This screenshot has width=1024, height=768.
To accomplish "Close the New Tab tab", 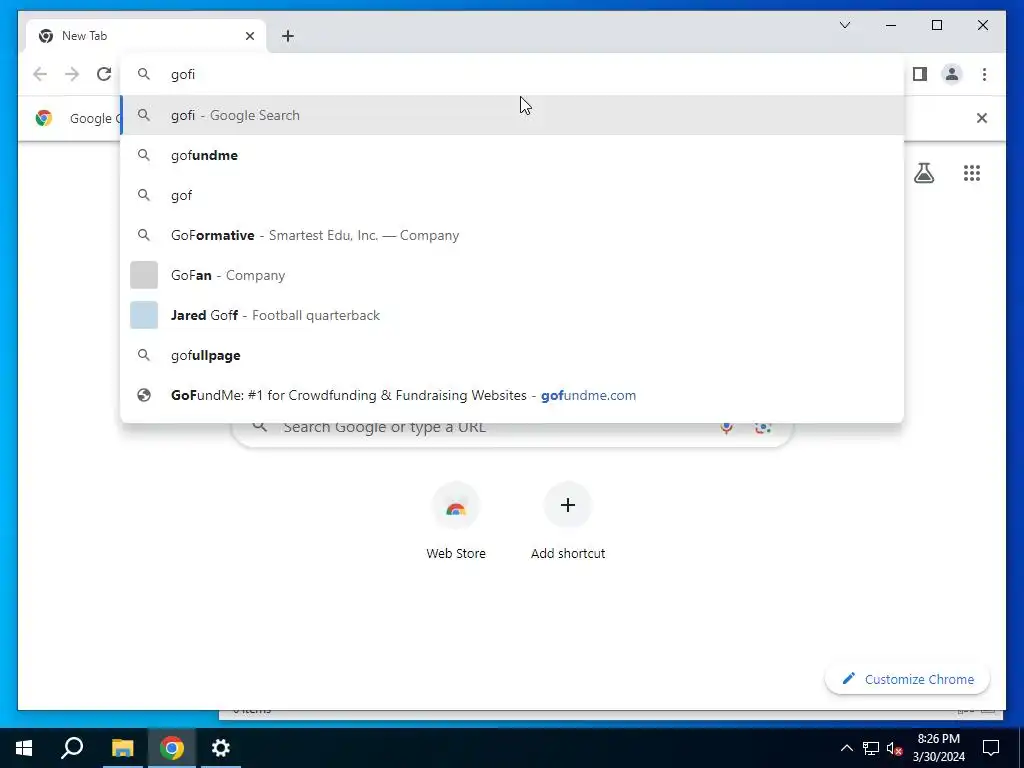I will [249, 36].
